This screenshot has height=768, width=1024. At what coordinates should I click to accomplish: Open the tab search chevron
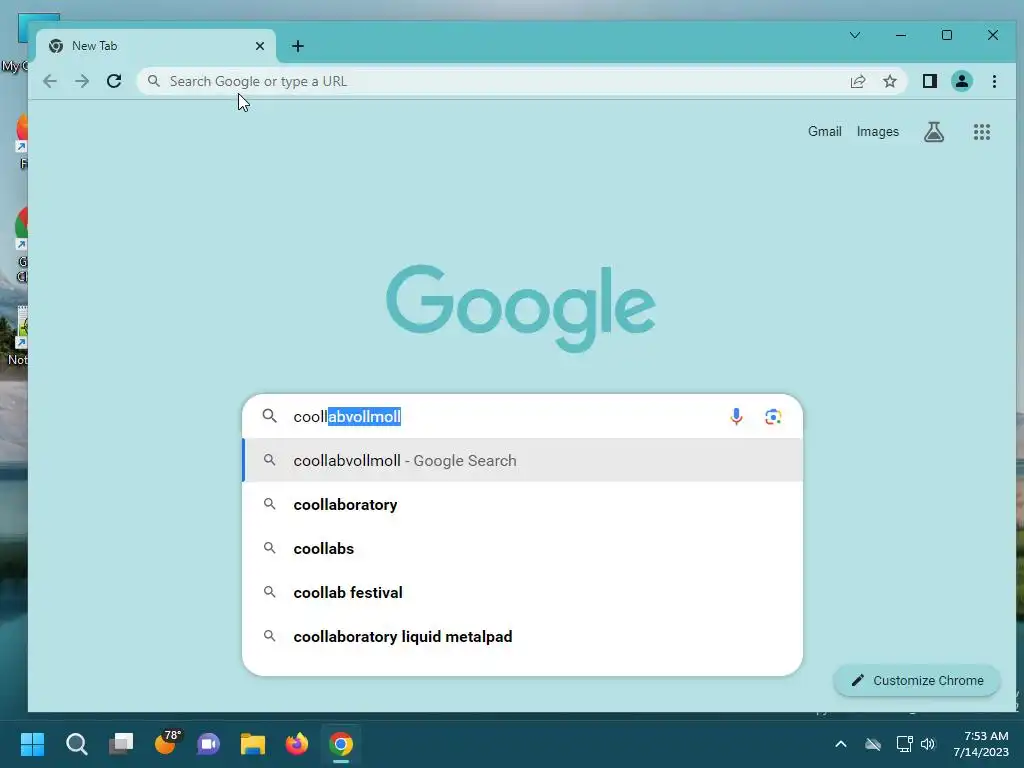855,35
